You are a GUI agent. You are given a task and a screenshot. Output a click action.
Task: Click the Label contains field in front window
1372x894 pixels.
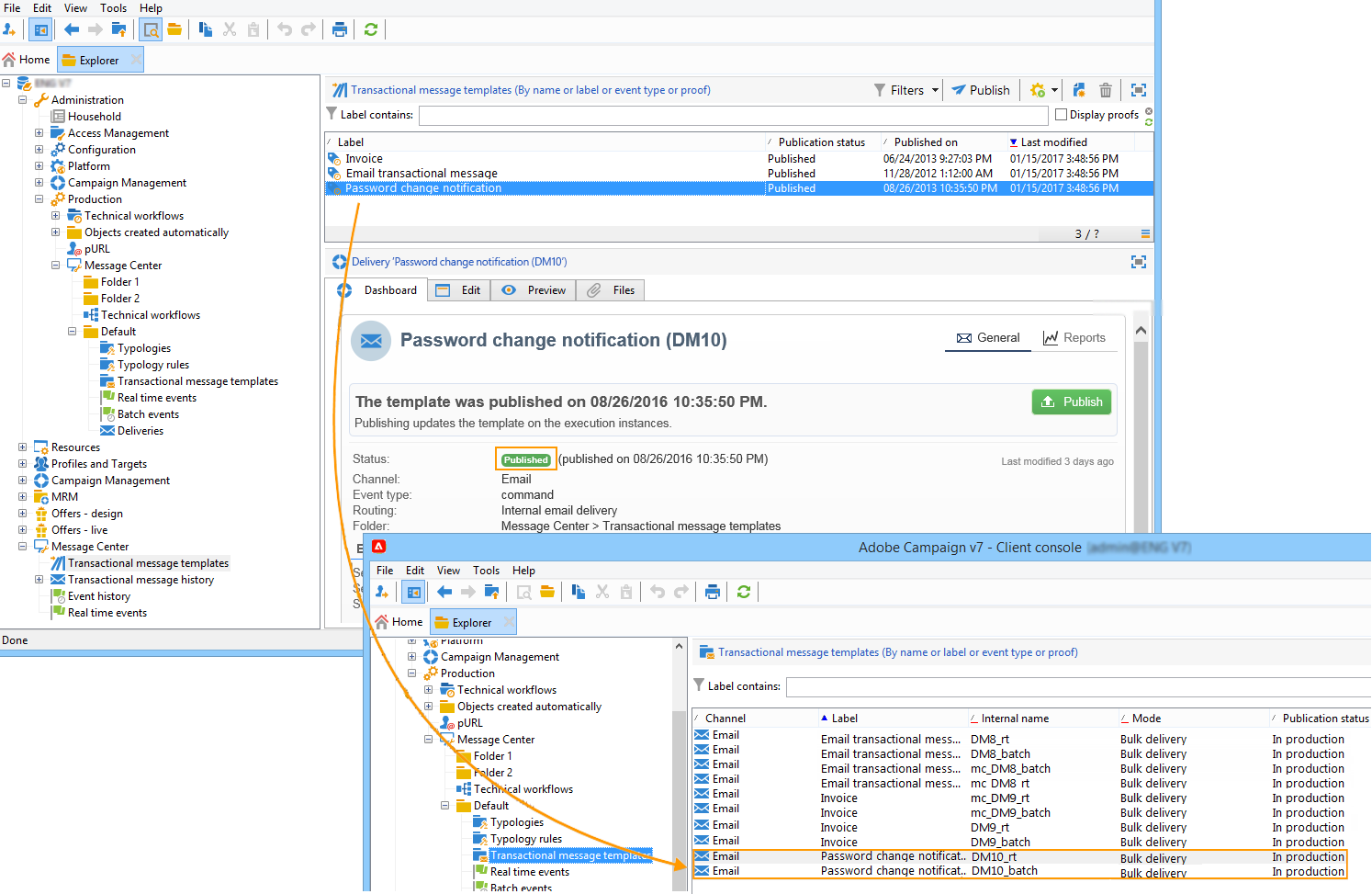(x=1078, y=687)
